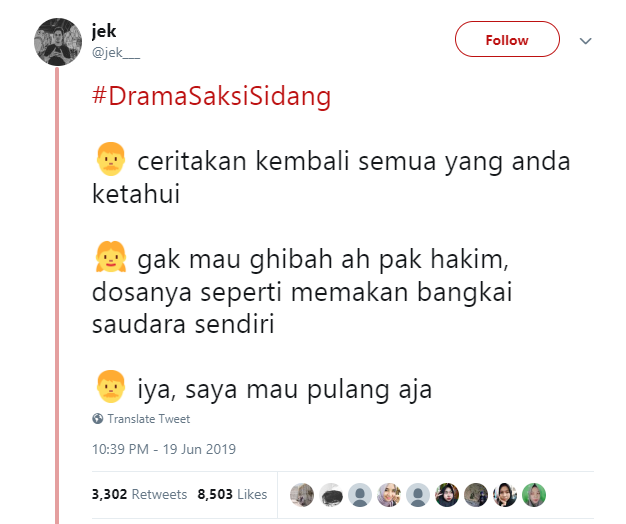Click the seventh liker avatar
Viewport: 626px width, 524px height.
click(x=476, y=495)
